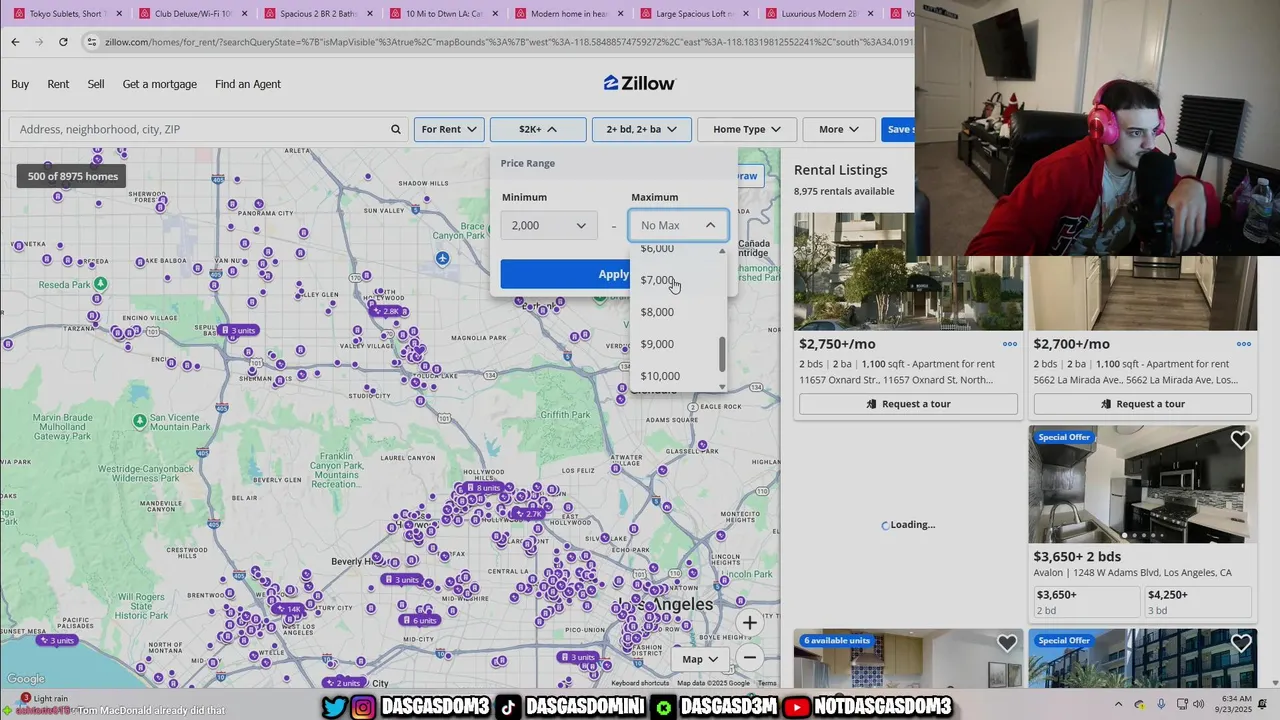Click the Instagram icon in the stream overlay
Viewport: 1280px width, 720px height.
pos(363,707)
